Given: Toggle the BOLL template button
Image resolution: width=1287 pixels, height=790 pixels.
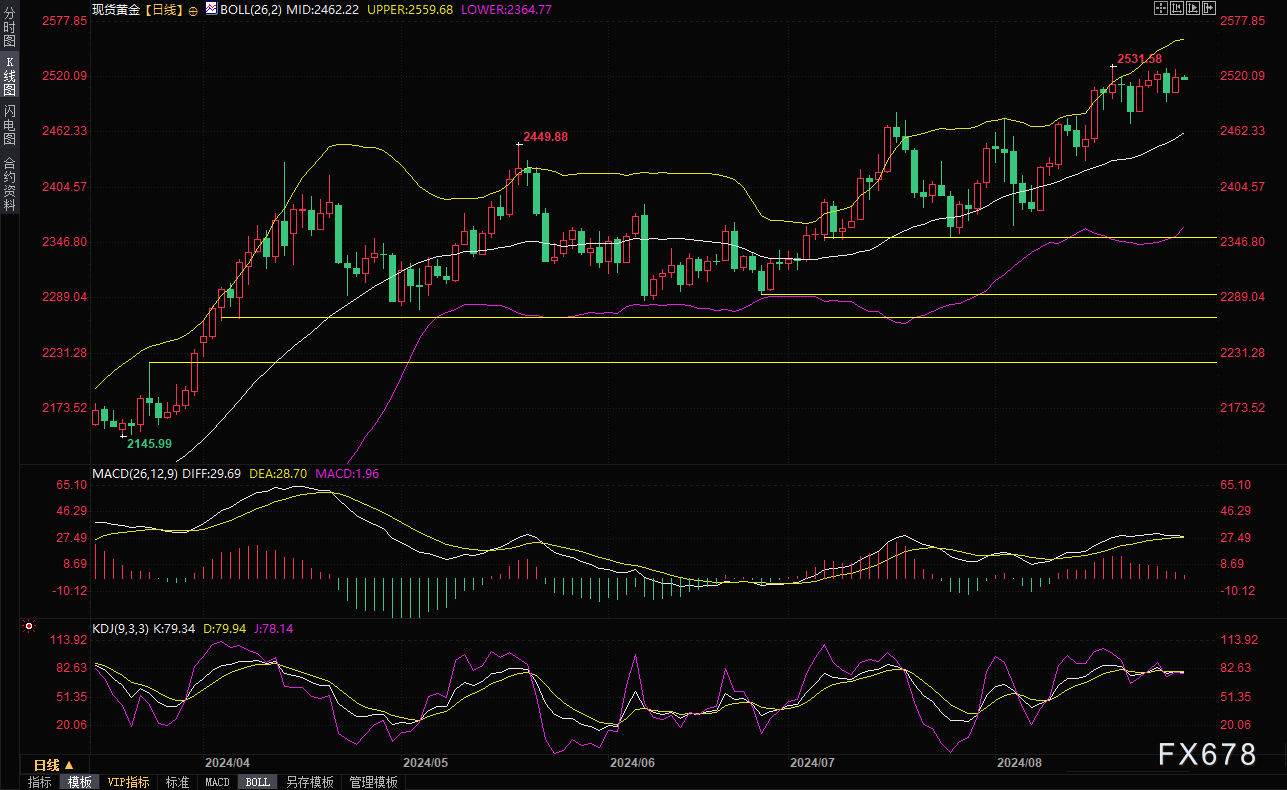Looking at the screenshot, I should click(x=257, y=782).
